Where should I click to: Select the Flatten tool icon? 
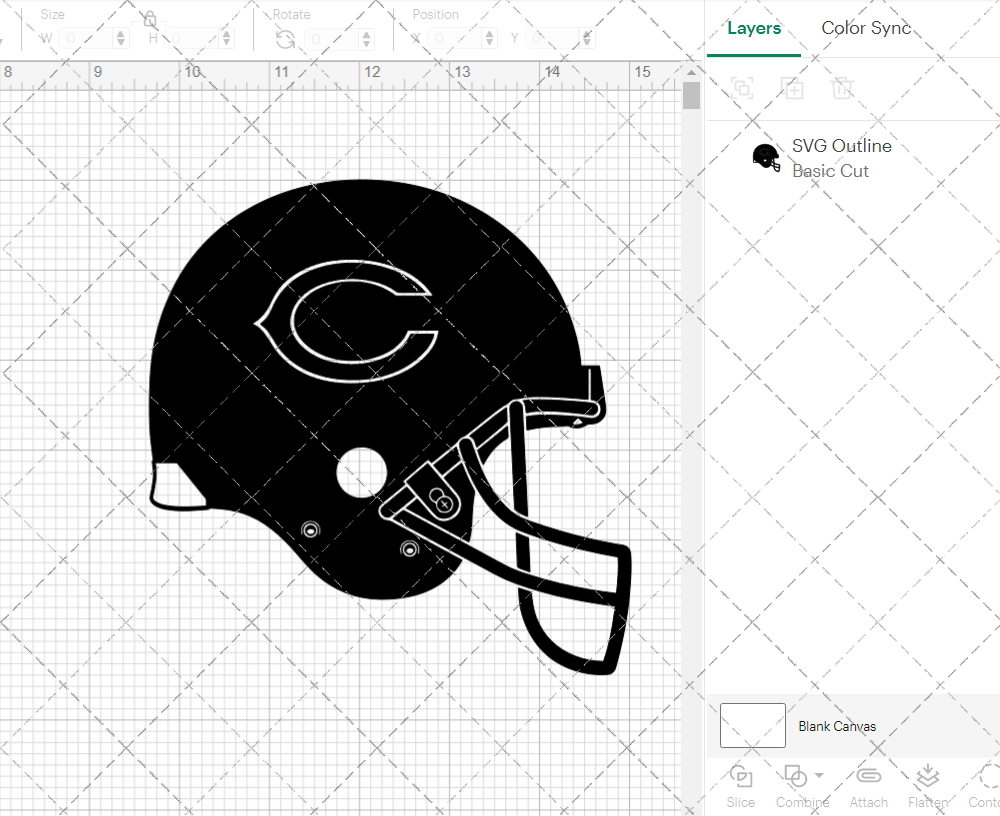pyautogui.click(x=927, y=776)
